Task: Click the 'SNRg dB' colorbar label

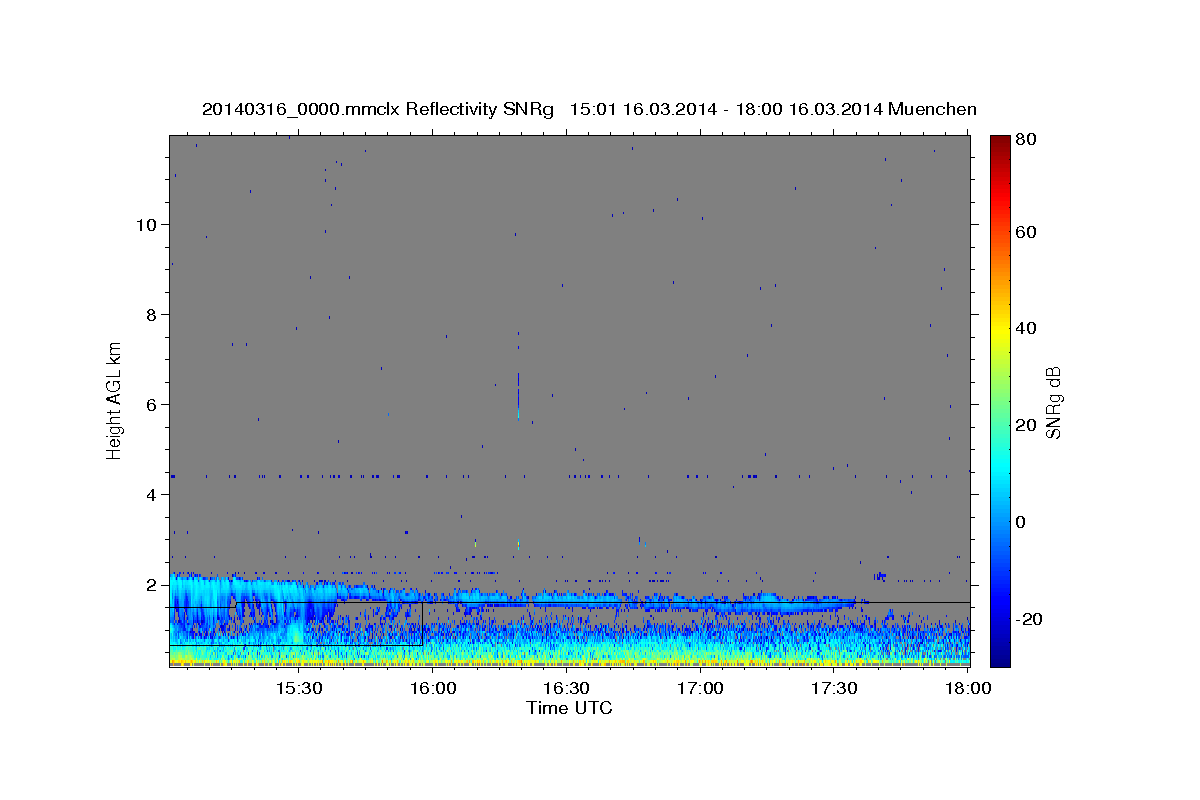Action: coord(1053,403)
